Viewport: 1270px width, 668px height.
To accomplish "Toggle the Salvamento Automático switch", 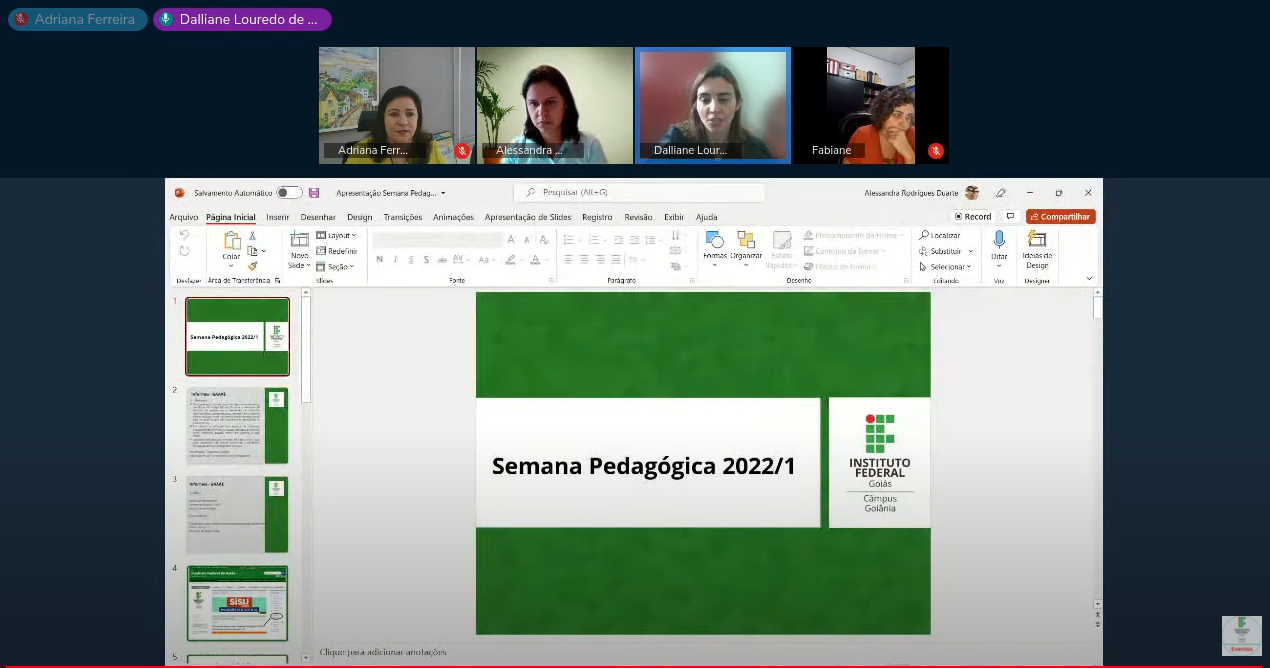I will 289,193.
